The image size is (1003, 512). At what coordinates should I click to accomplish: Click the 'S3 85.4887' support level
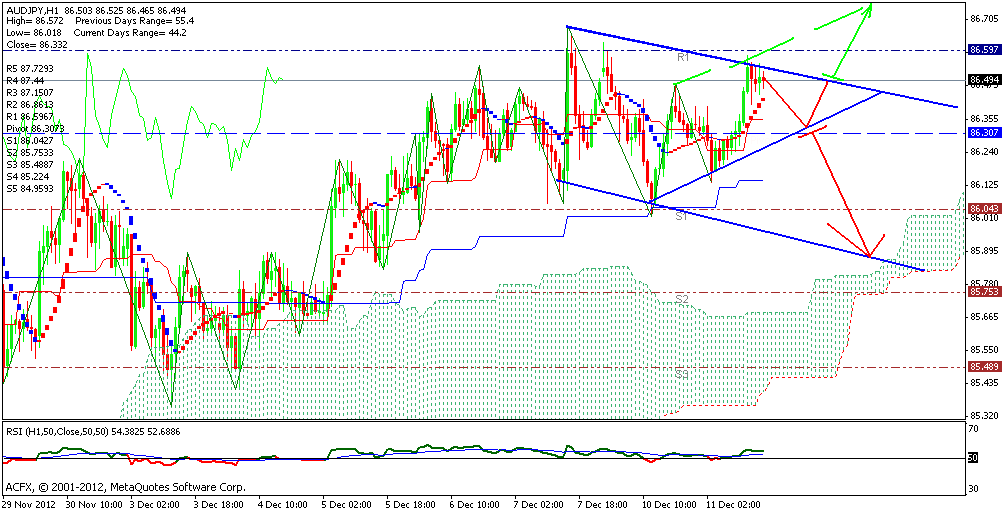[x=29, y=163]
